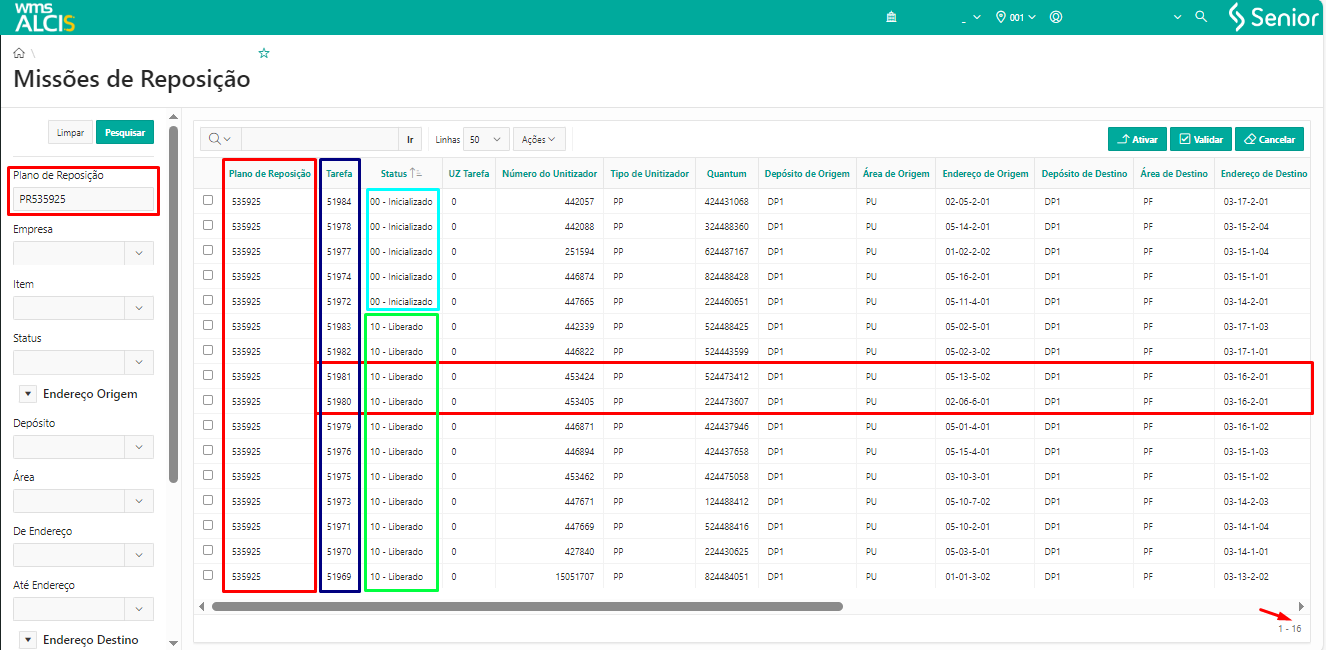Screen dimensions: 1326x650
Task: Tick the checkbox for row Tarefa 51981
Action: coord(208,375)
